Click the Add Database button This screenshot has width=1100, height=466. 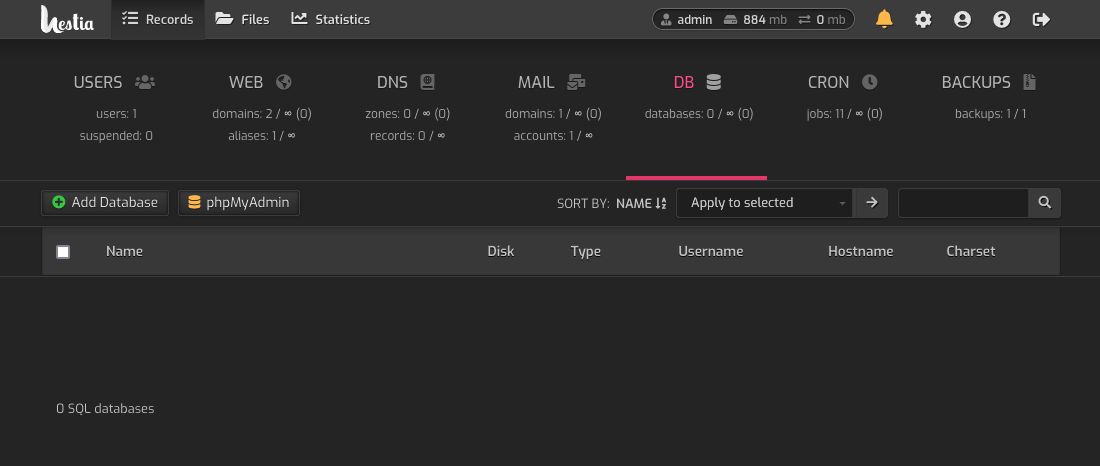click(x=105, y=203)
